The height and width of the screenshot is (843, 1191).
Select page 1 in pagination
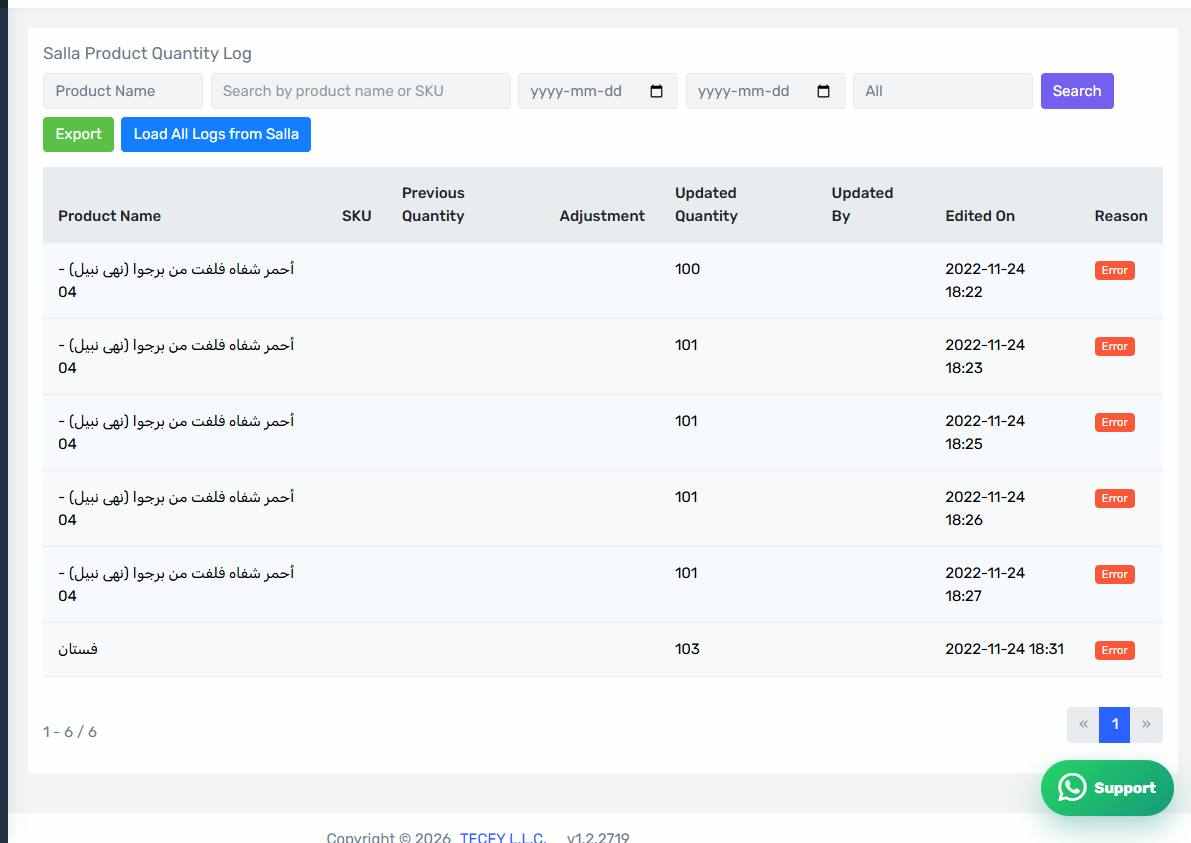click(x=1114, y=725)
